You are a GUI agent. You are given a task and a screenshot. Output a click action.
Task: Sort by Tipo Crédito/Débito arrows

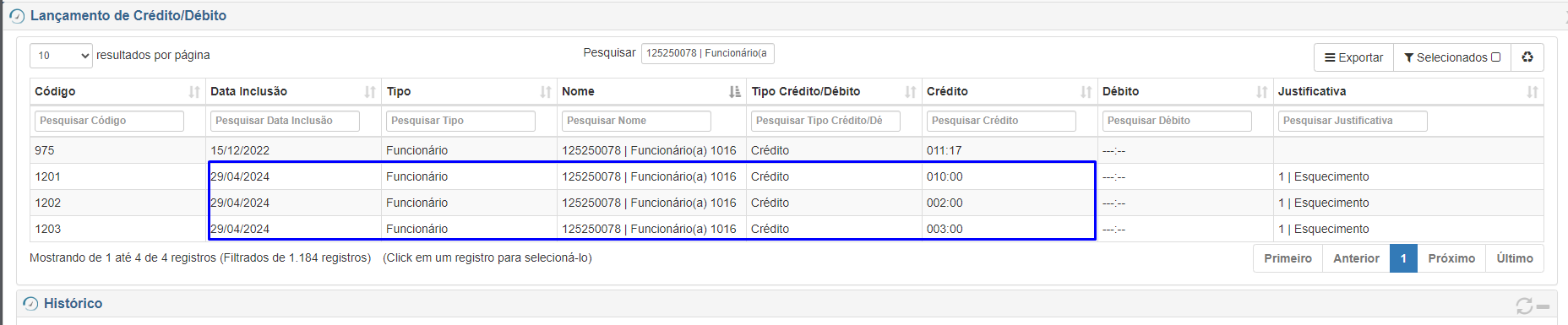click(911, 92)
